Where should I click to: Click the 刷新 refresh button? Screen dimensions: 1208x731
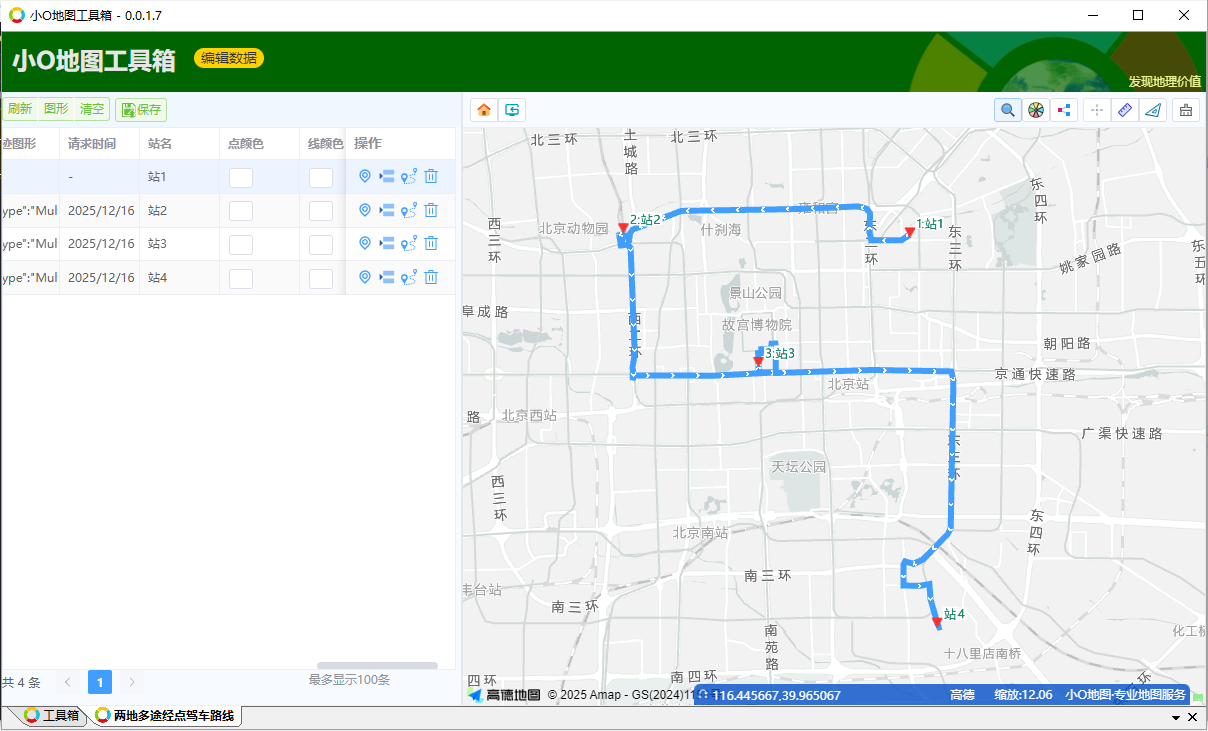point(19,109)
